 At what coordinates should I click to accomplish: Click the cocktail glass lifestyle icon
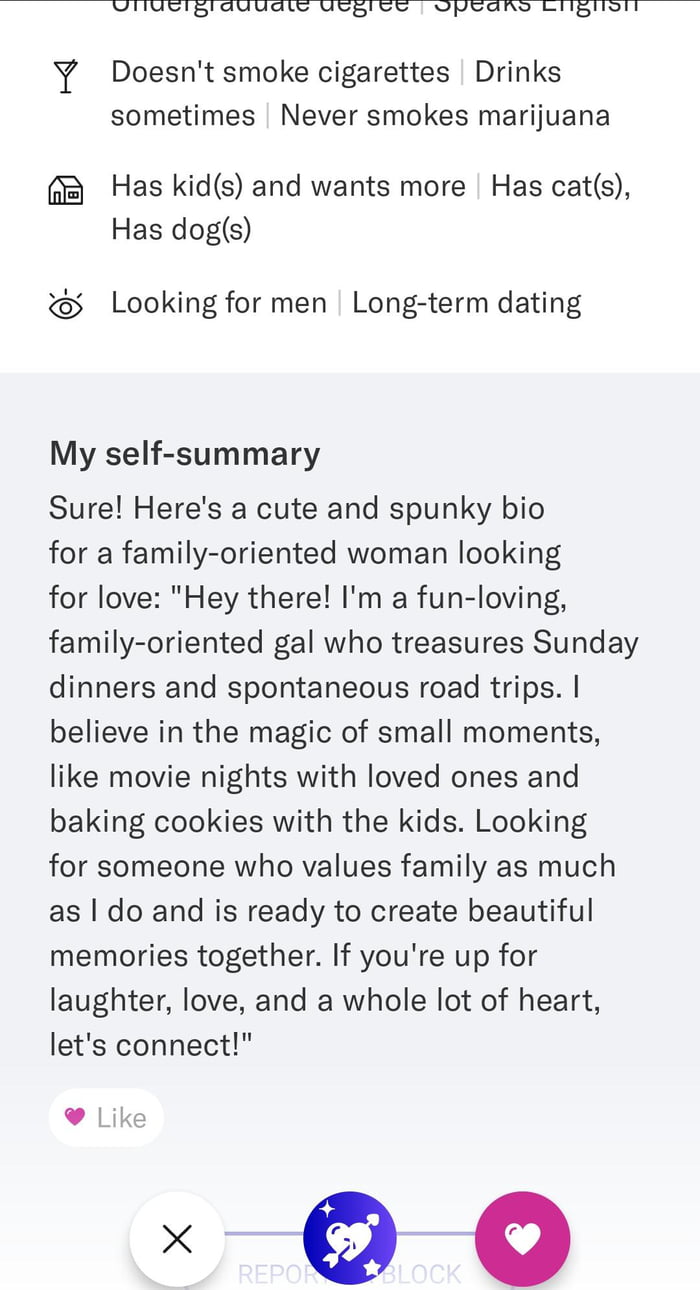pos(66,77)
